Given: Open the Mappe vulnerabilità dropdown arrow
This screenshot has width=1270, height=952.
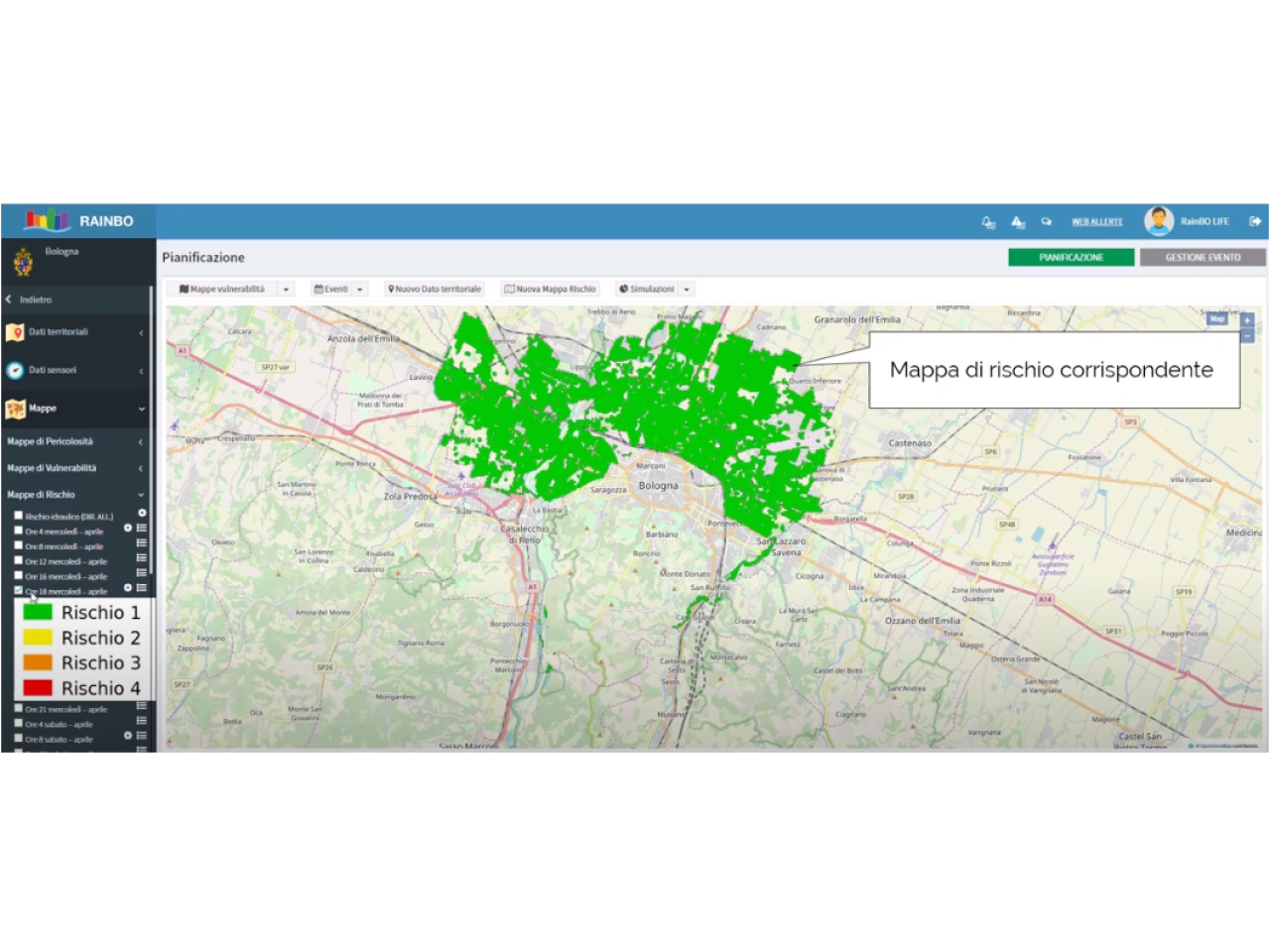Looking at the screenshot, I should (286, 290).
